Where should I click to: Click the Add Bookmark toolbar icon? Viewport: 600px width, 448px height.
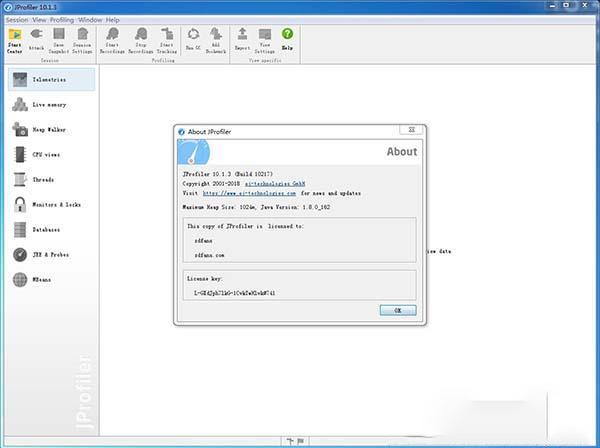(216, 41)
